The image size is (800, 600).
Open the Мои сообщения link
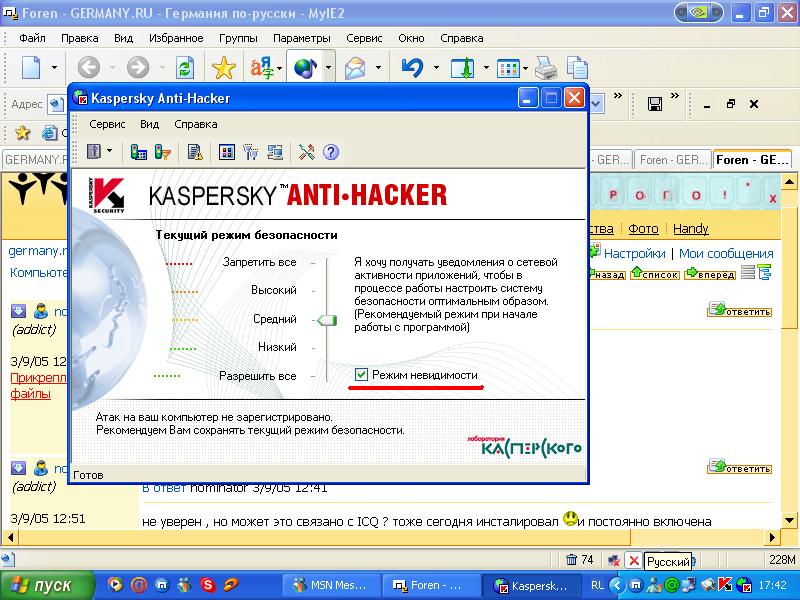(726, 254)
